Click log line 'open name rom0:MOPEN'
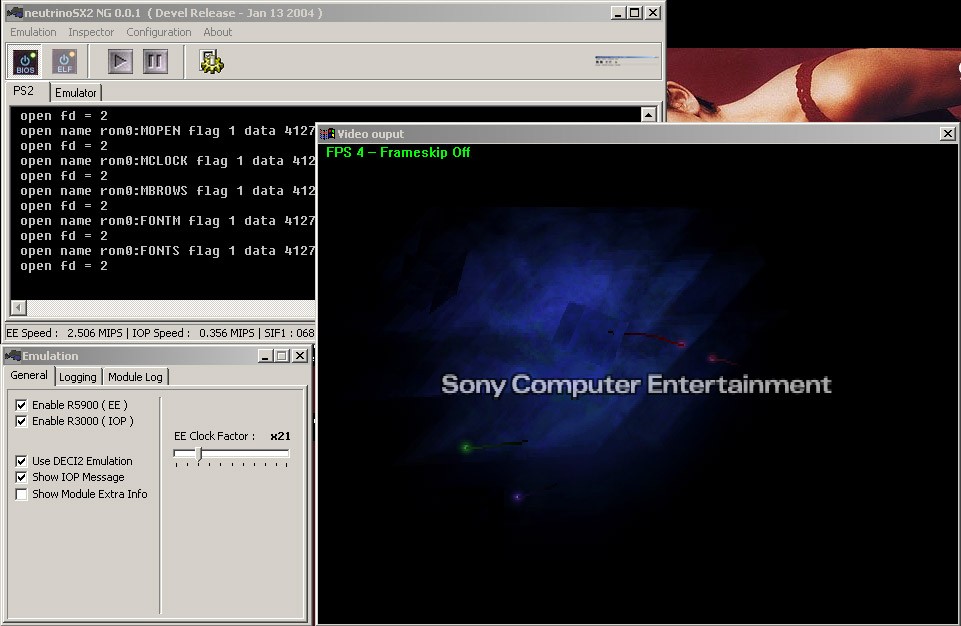The width and height of the screenshot is (961, 626). tap(167, 131)
